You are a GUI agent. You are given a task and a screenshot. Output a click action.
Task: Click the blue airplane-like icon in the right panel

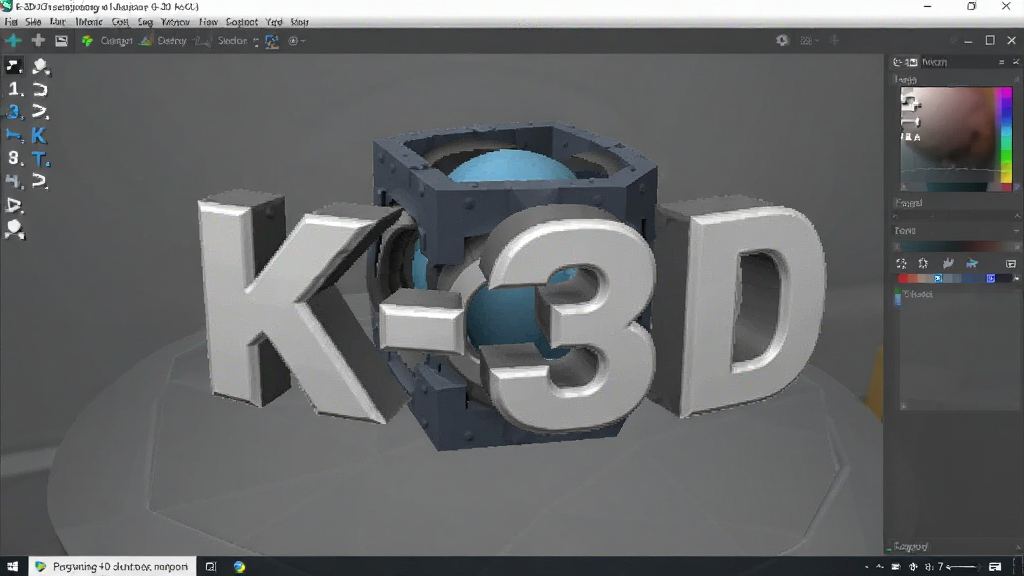click(x=972, y=264)
